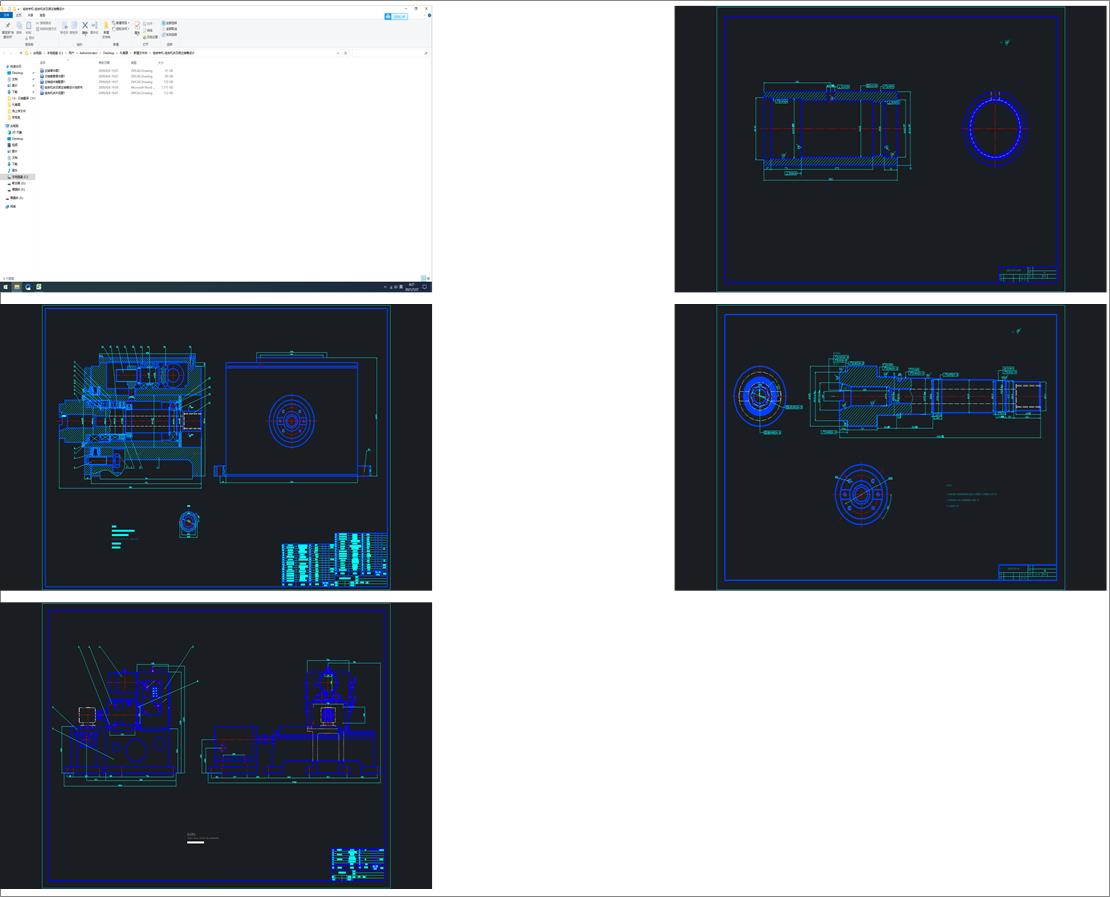Screen dimensions: 1110x897
Task: Open the blue File tab in Explorer
Action: click(x=6, y=15)
